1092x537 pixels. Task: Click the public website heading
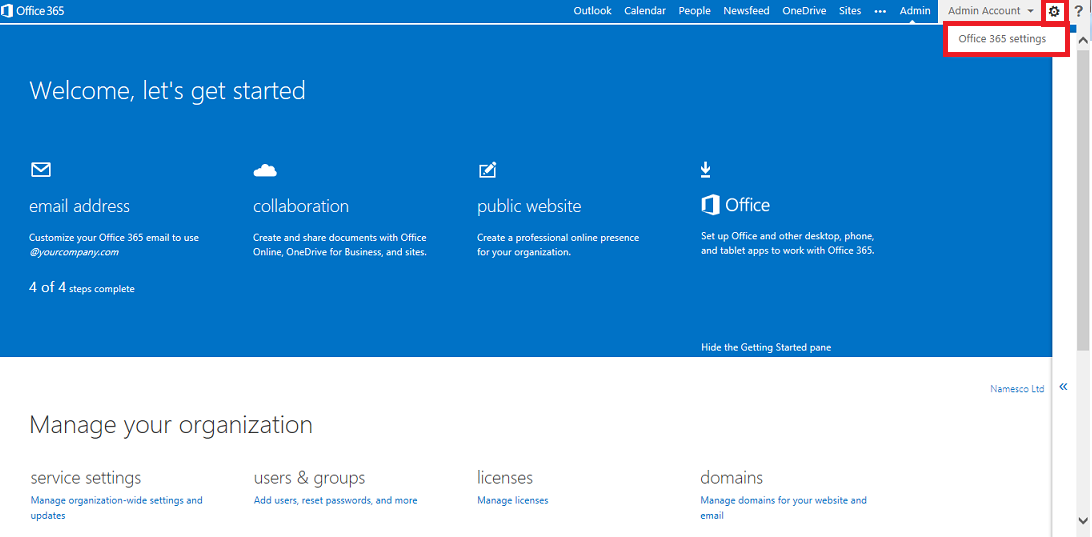click(529, 206)
